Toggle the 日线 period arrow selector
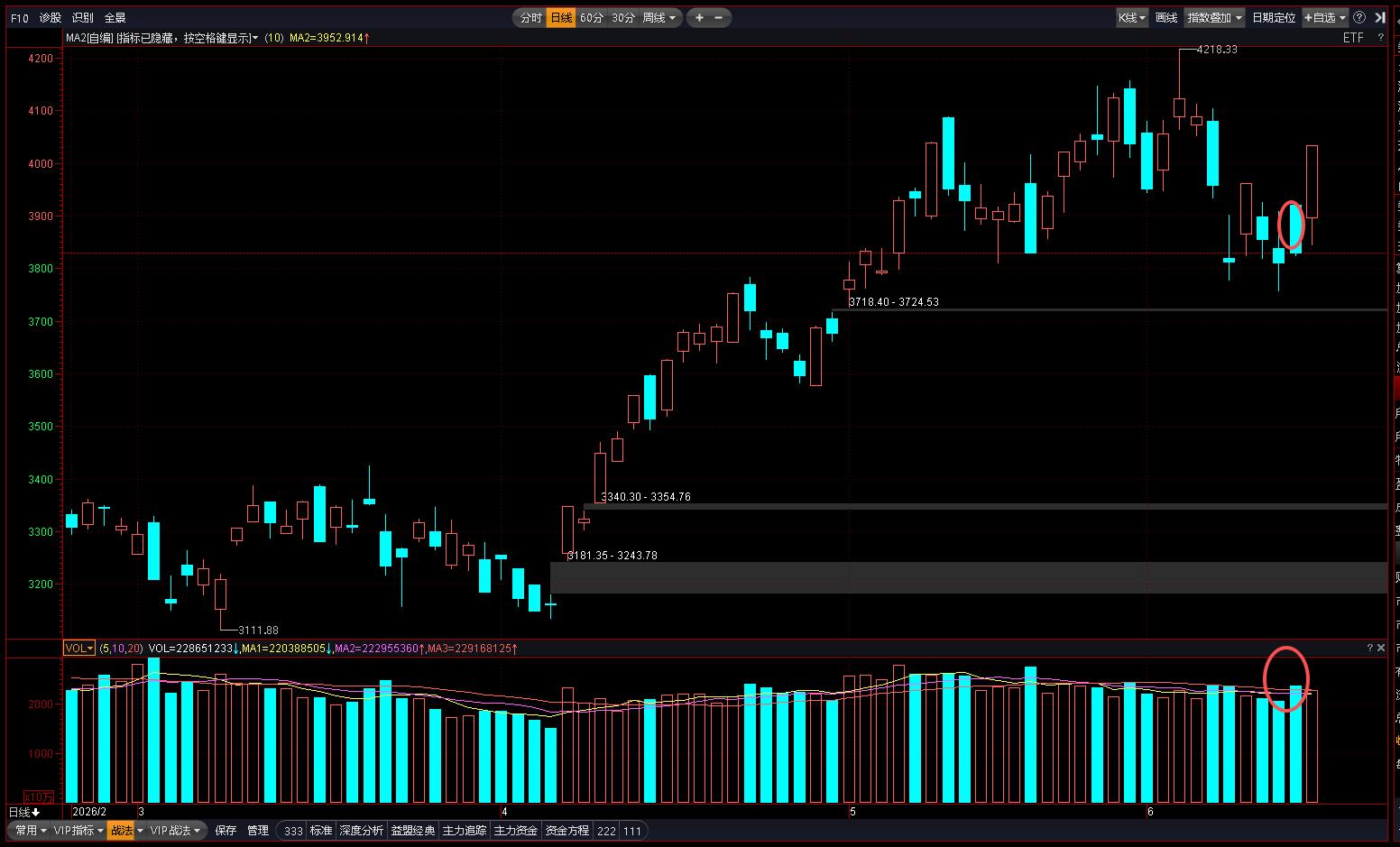 click(24, 812)
